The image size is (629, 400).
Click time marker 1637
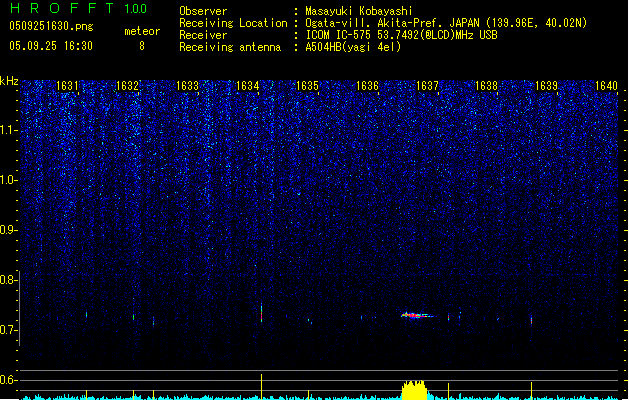[428, 86]
